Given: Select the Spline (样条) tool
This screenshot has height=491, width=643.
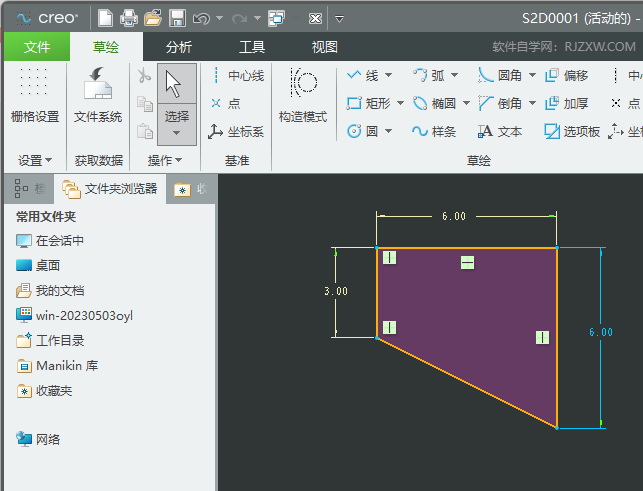Looking at the screenshot, I should (x=434, y=131).
